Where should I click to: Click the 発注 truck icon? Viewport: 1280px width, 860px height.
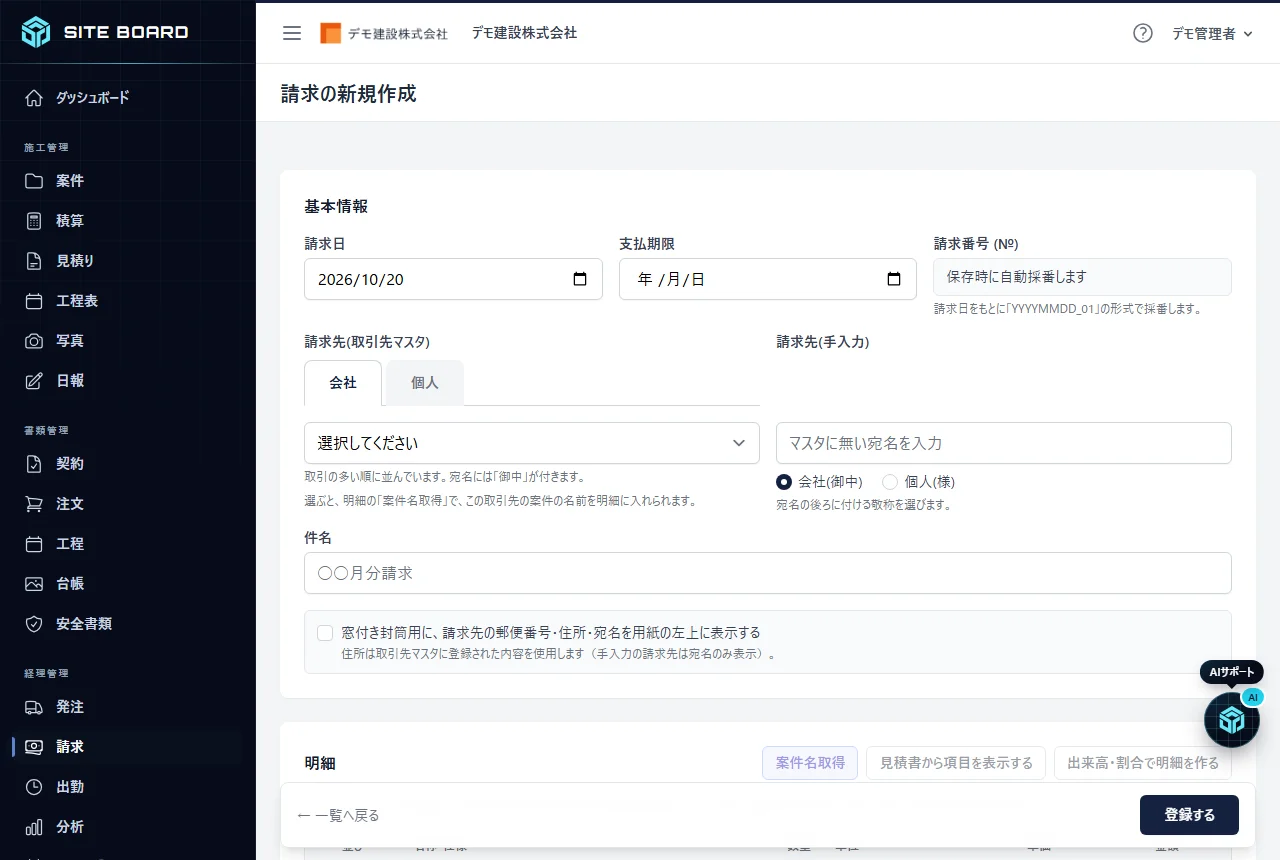(x=34, y=707)
